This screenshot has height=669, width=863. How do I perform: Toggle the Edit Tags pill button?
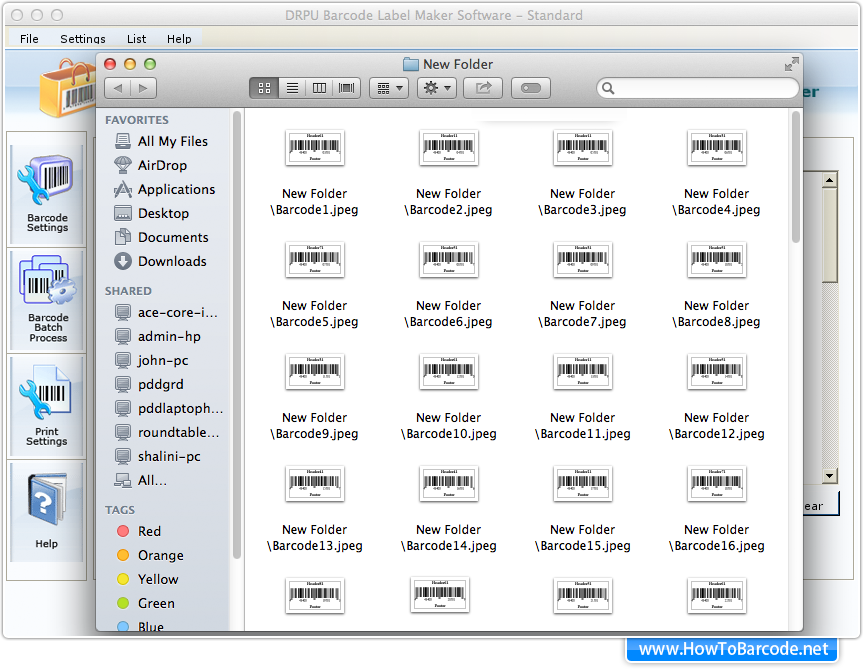point(530,87)
